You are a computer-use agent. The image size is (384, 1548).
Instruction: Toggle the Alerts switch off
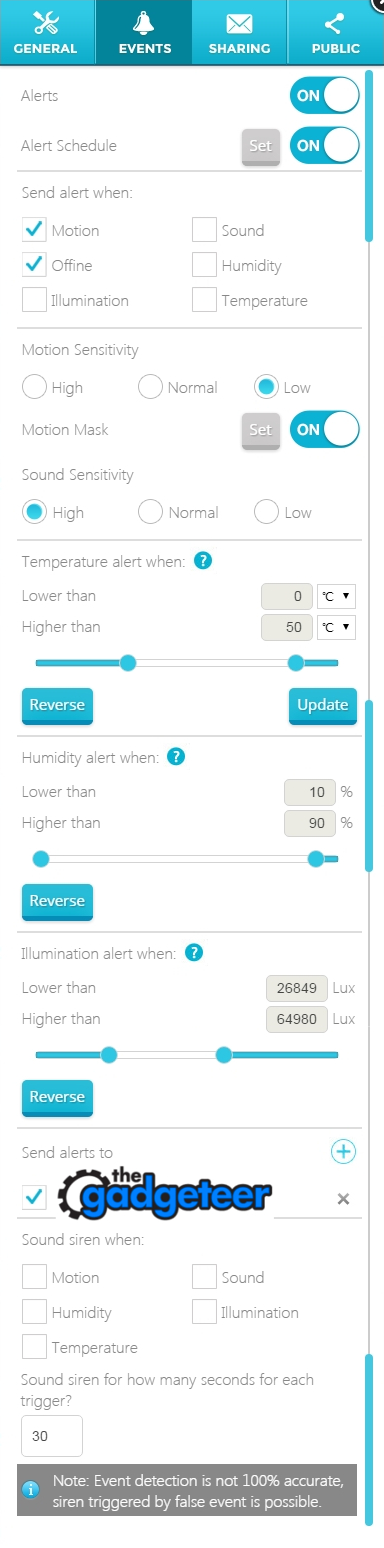[x=324, y=96]
